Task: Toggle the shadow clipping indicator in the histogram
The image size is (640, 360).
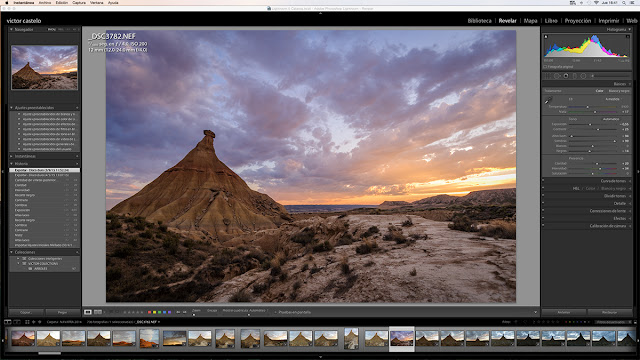Action: click(x=546, y=37)
